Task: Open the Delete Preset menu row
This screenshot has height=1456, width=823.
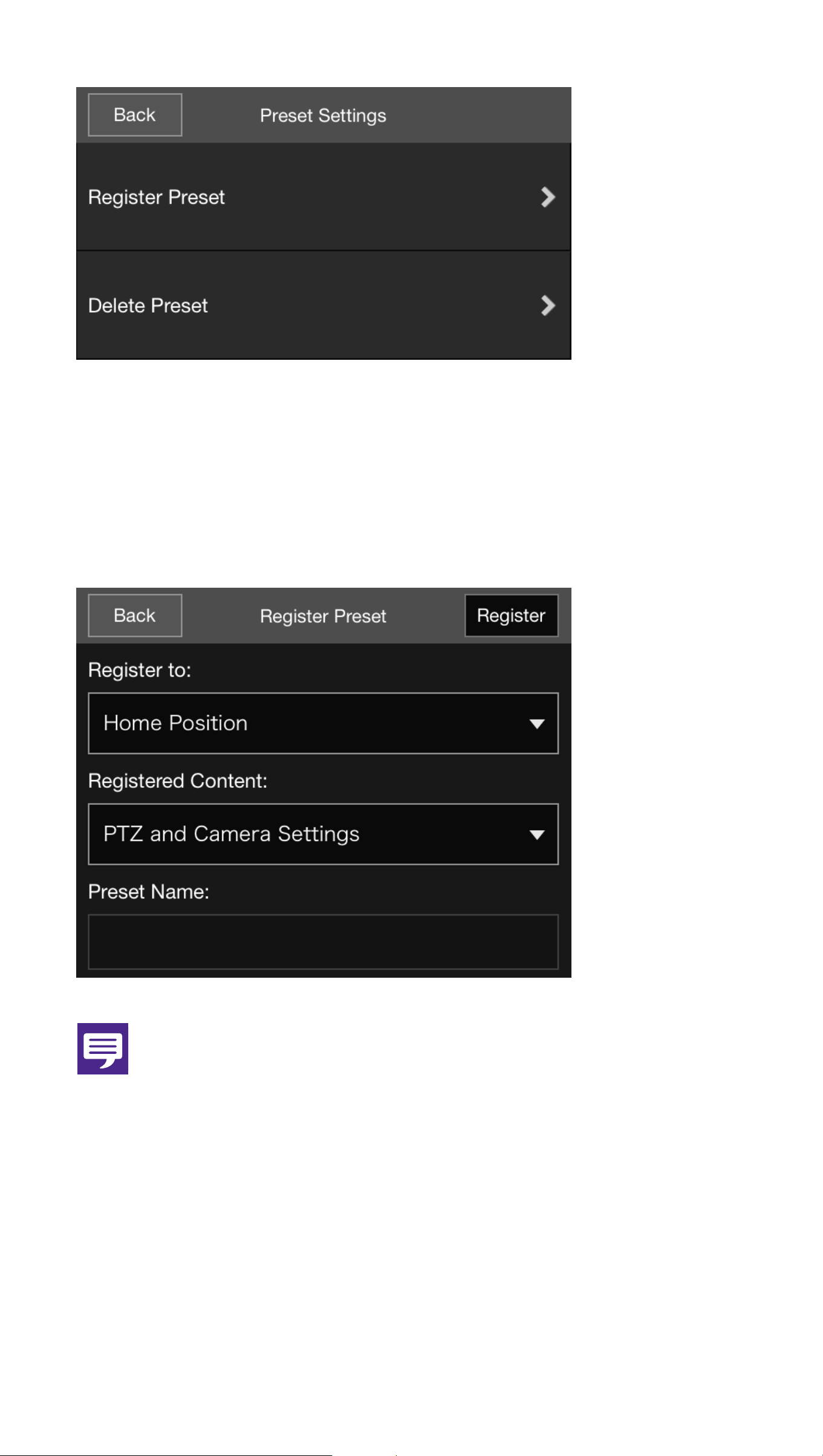Action: 324,305
